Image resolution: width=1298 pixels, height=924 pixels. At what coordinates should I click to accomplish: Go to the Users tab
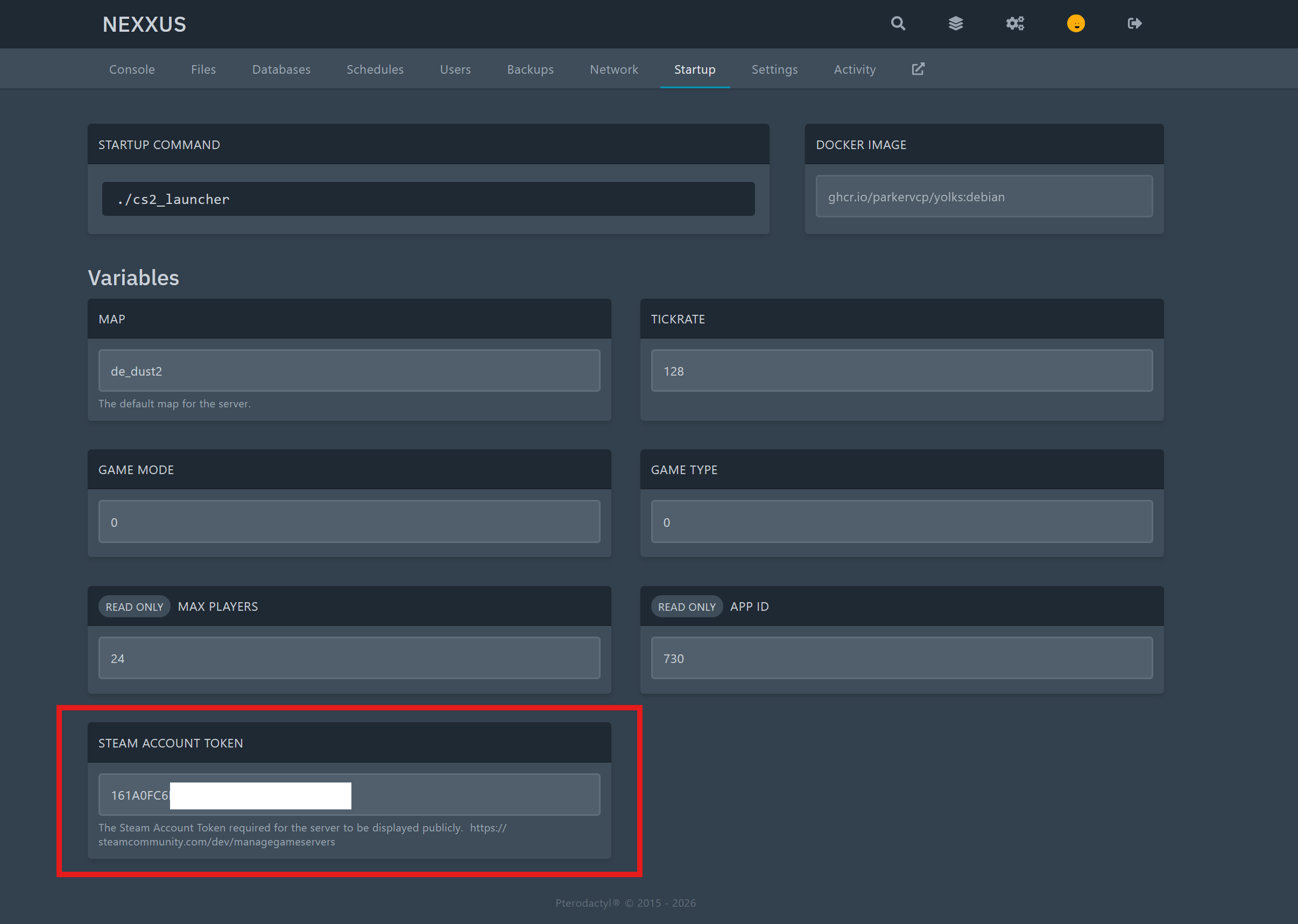pyautogui.click(x=455, y=69)
